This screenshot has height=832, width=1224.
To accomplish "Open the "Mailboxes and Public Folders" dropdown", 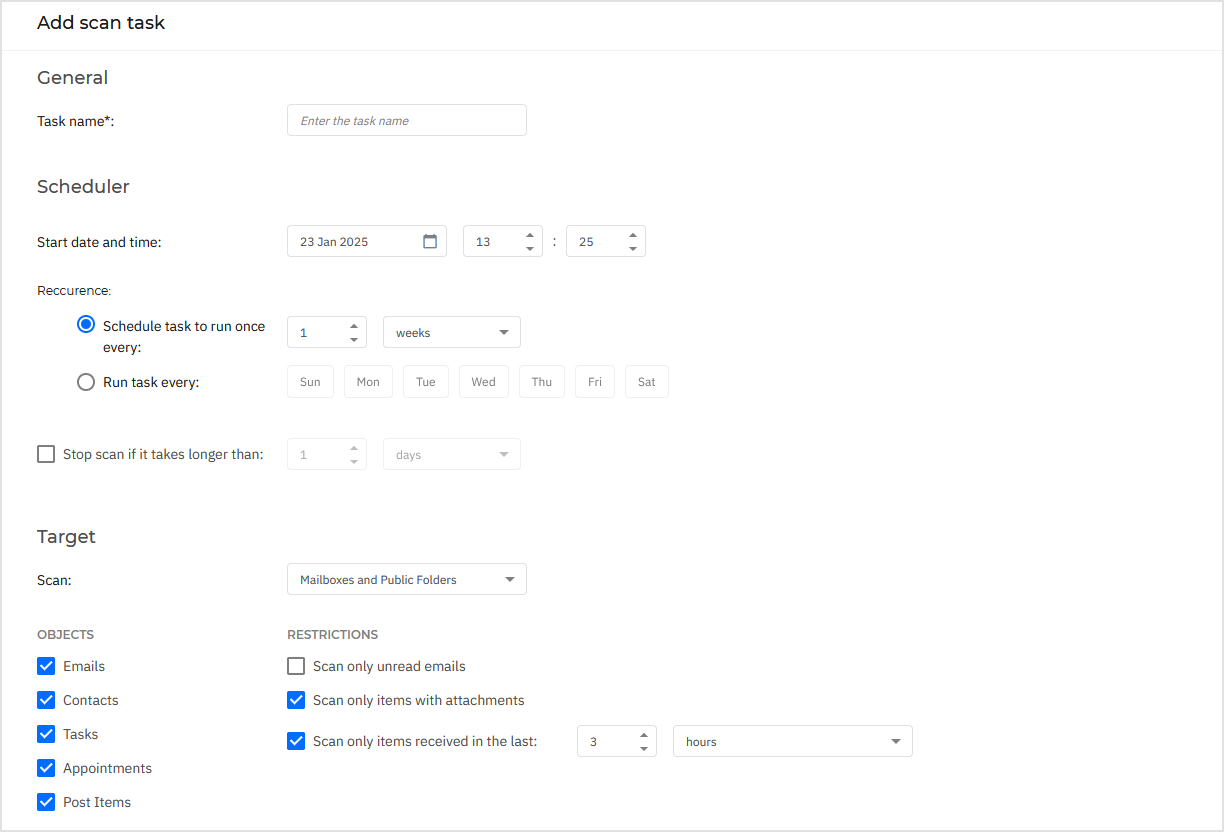I will click(x=406, y=578).
